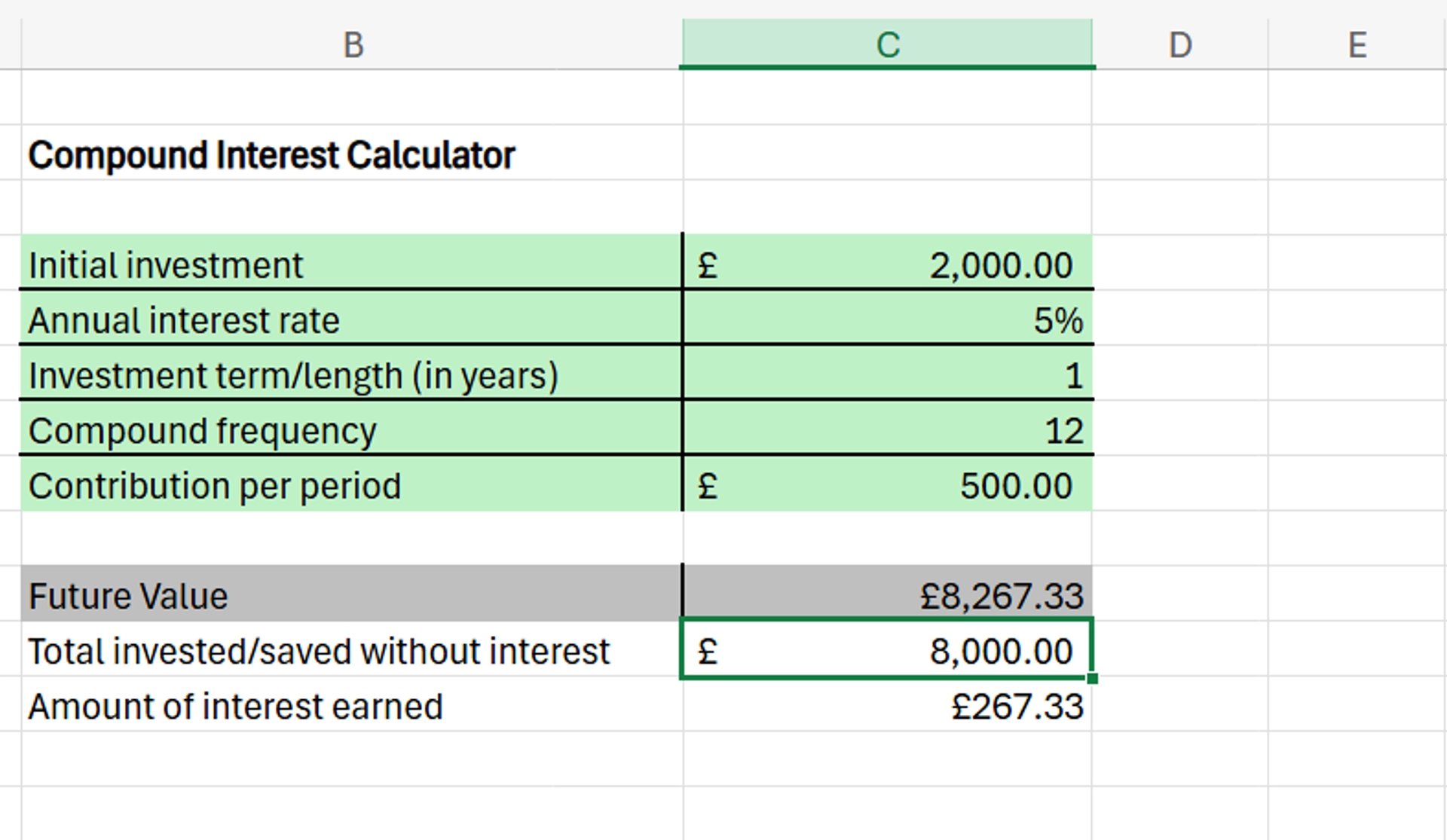Image resolution: width=1447 pixels, height=840 pixels.
Task: Click the column D header
Action: coord(1179,45)
